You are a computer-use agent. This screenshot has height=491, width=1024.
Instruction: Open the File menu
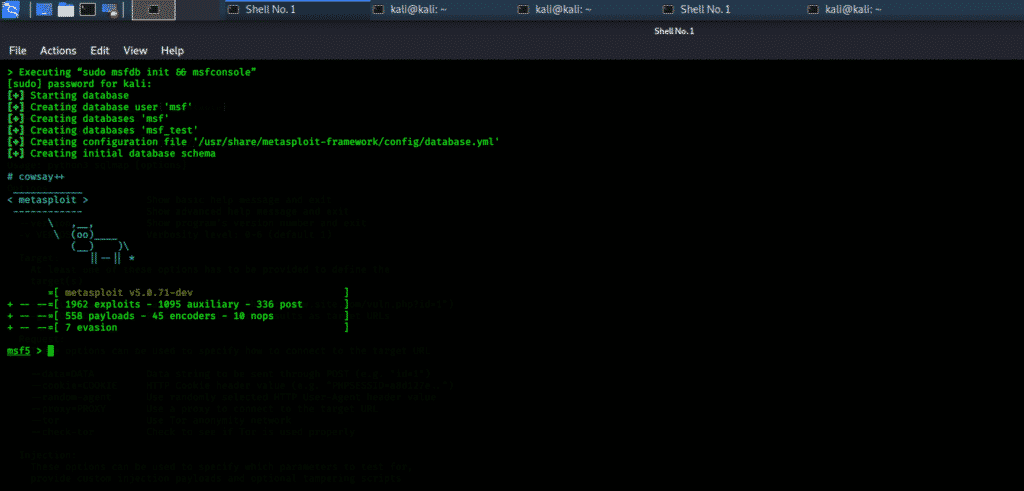tap(18, 50)
